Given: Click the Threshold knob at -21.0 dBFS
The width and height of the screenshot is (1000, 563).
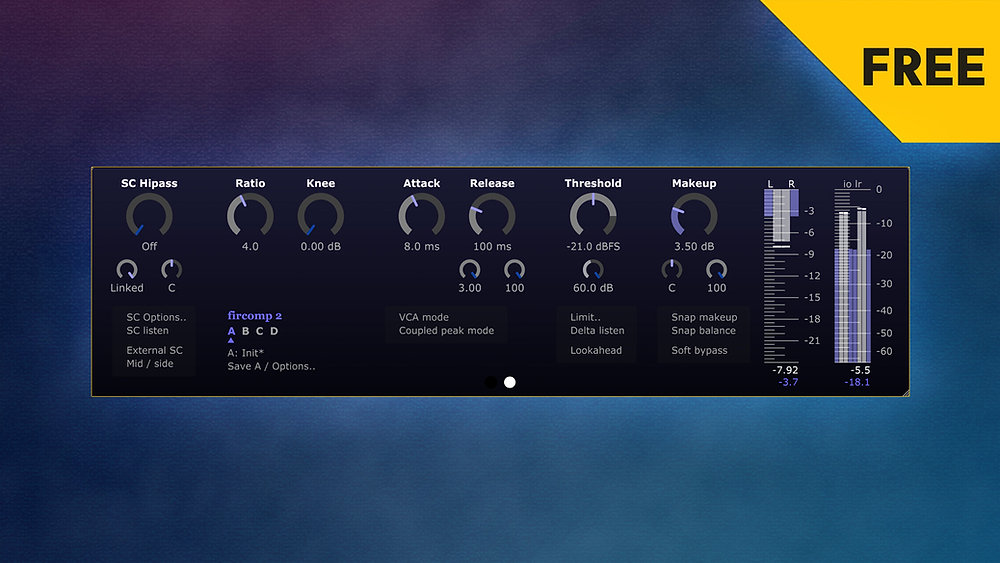Looking at the screenshot, I should (x=593, y=217).
